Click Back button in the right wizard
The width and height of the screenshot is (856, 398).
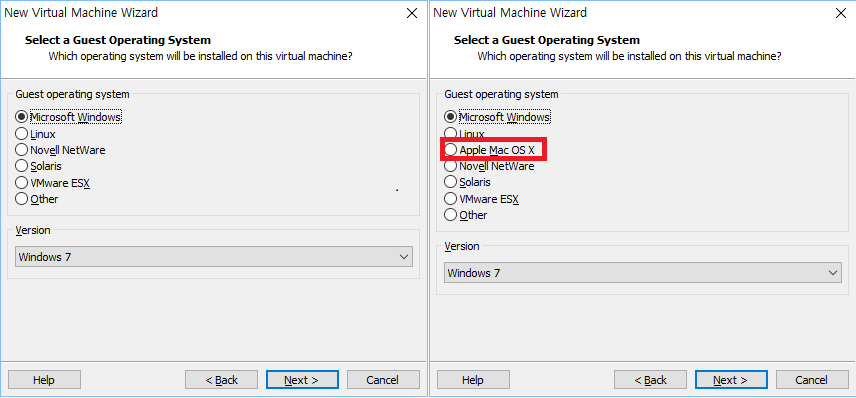coord(650,380)
